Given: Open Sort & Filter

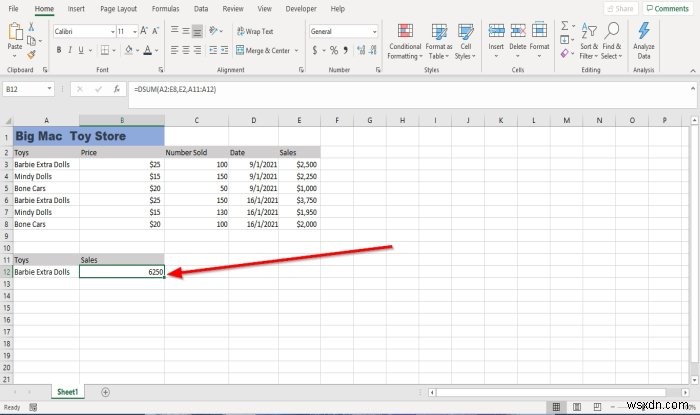Looking at the screenshot, I should (589, 42).
